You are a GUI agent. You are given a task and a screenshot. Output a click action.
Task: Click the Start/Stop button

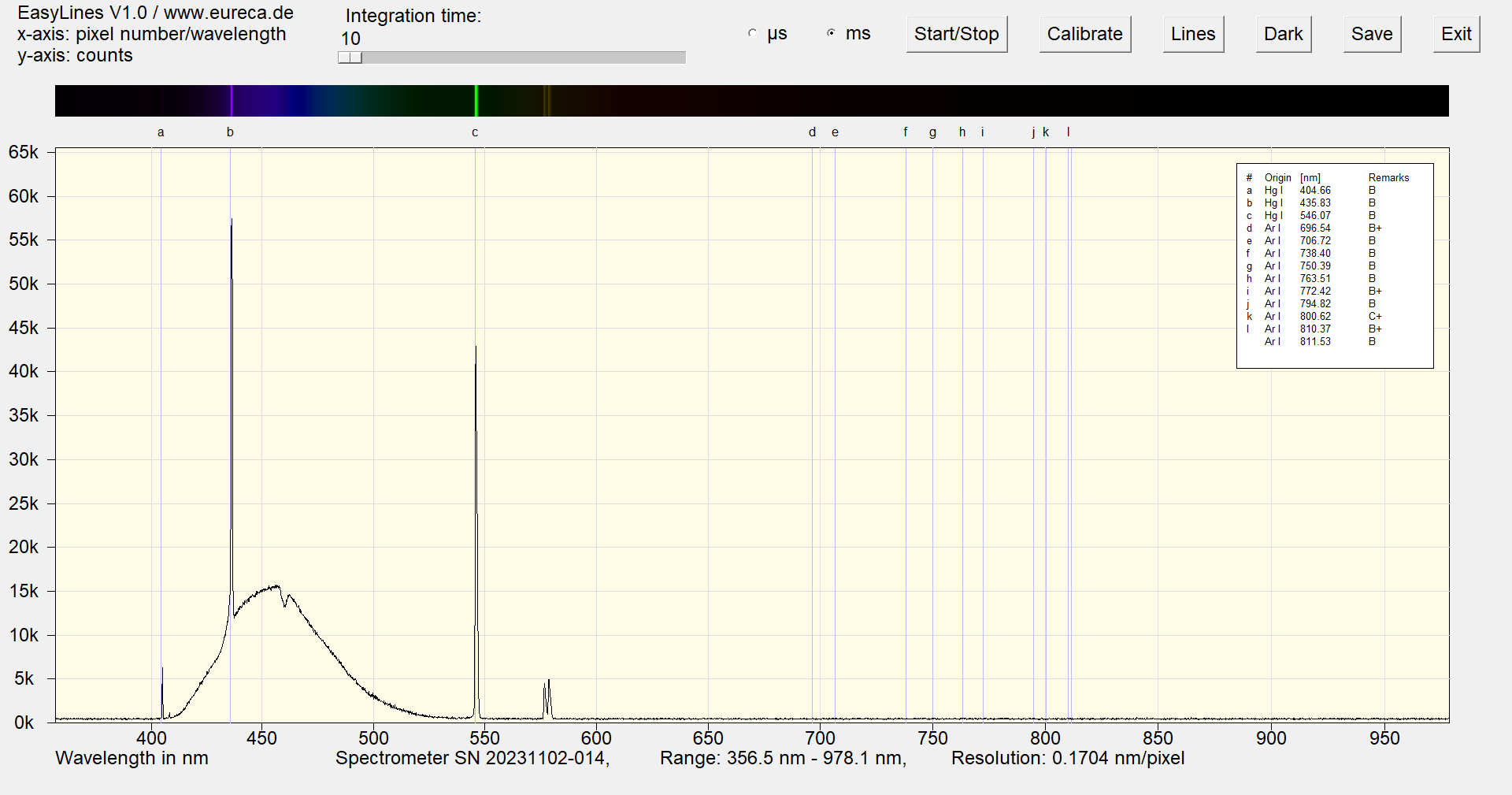point(956,35)
